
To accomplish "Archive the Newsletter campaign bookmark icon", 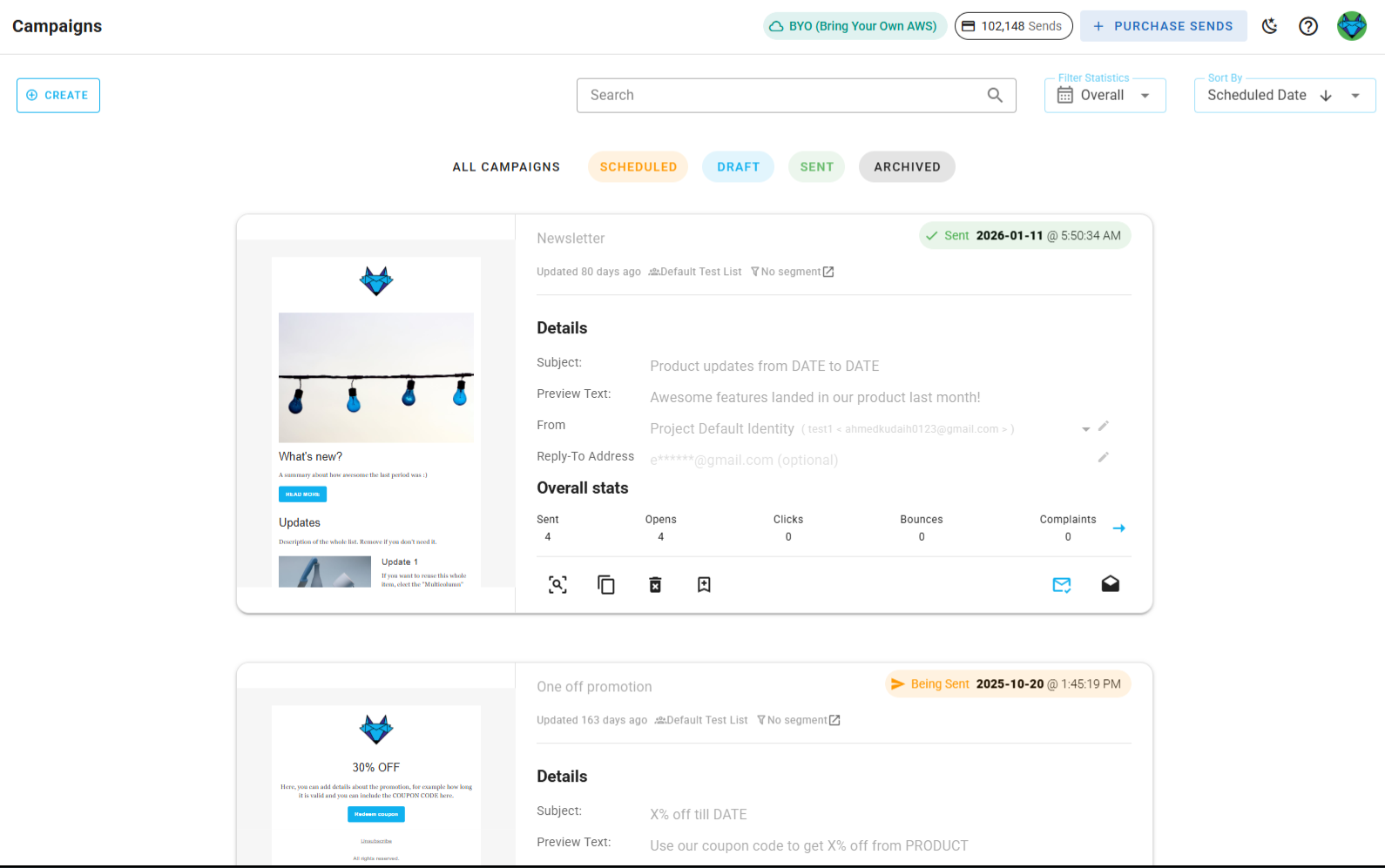I will click(x=704, y=585).
